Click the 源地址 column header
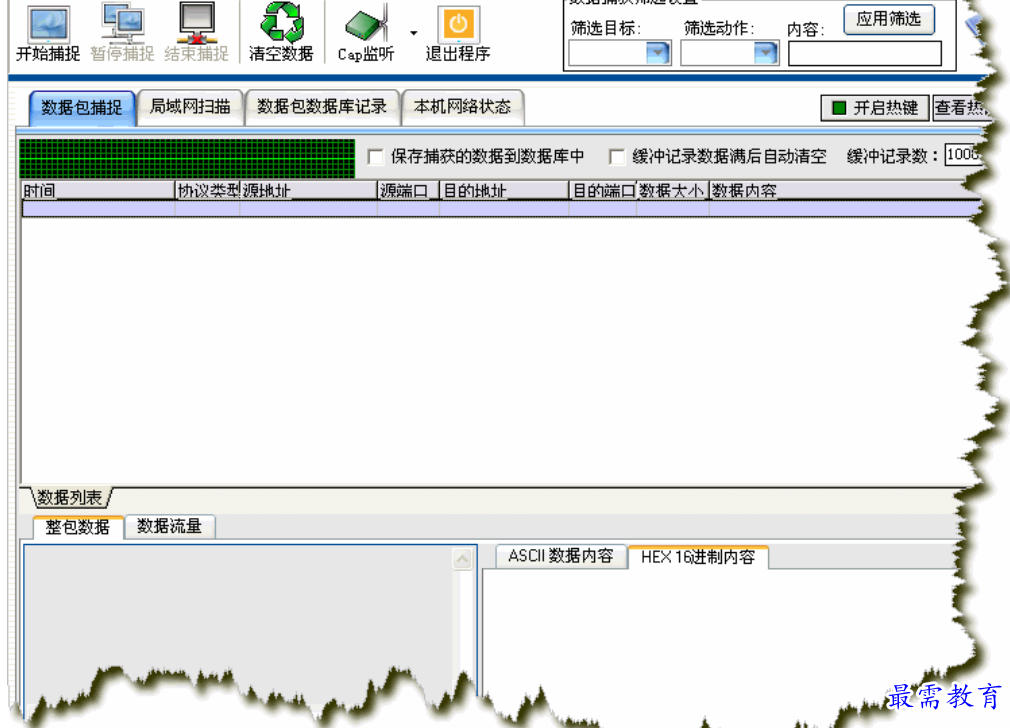The image size is (1010, 728). [x=308, y=191]
